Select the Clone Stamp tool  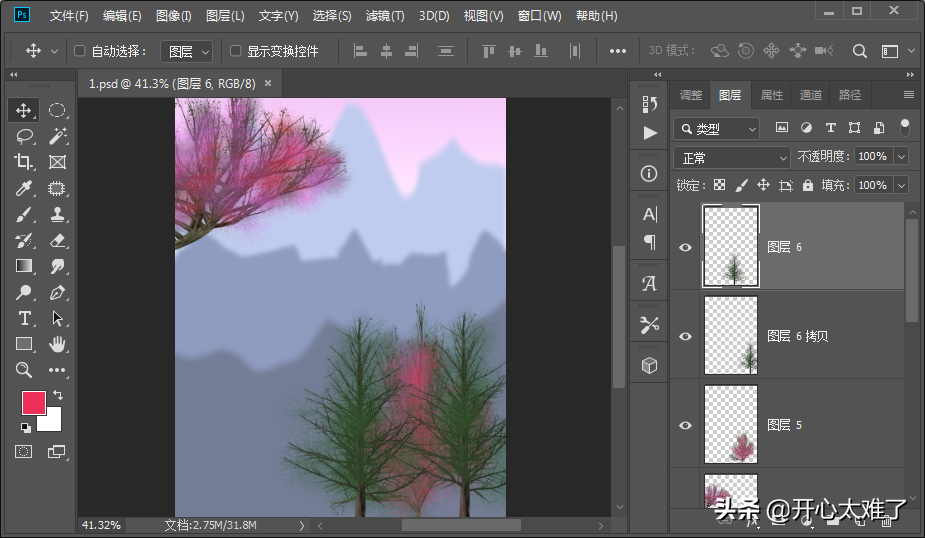click(57, 214)
